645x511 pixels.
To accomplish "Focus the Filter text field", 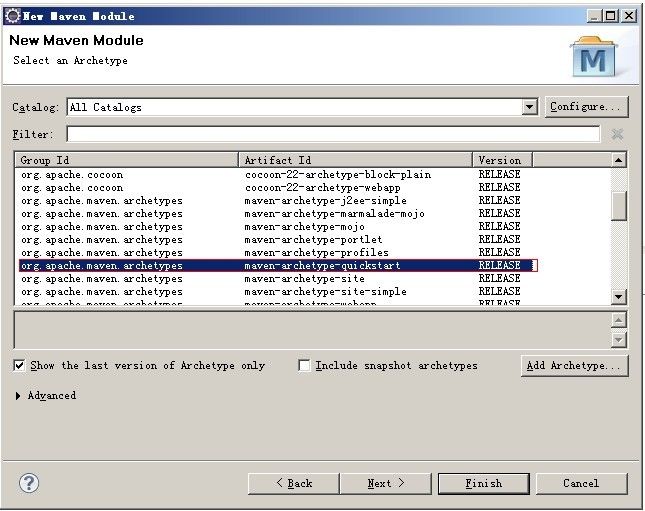I will 333,134.
